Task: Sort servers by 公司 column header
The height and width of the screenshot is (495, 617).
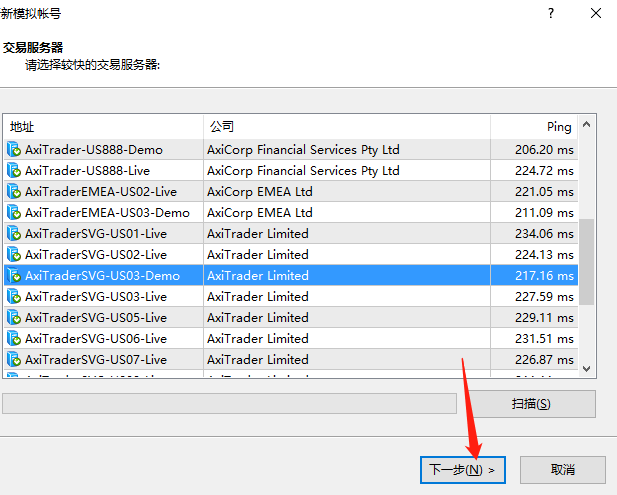Action: pos(347,127)
